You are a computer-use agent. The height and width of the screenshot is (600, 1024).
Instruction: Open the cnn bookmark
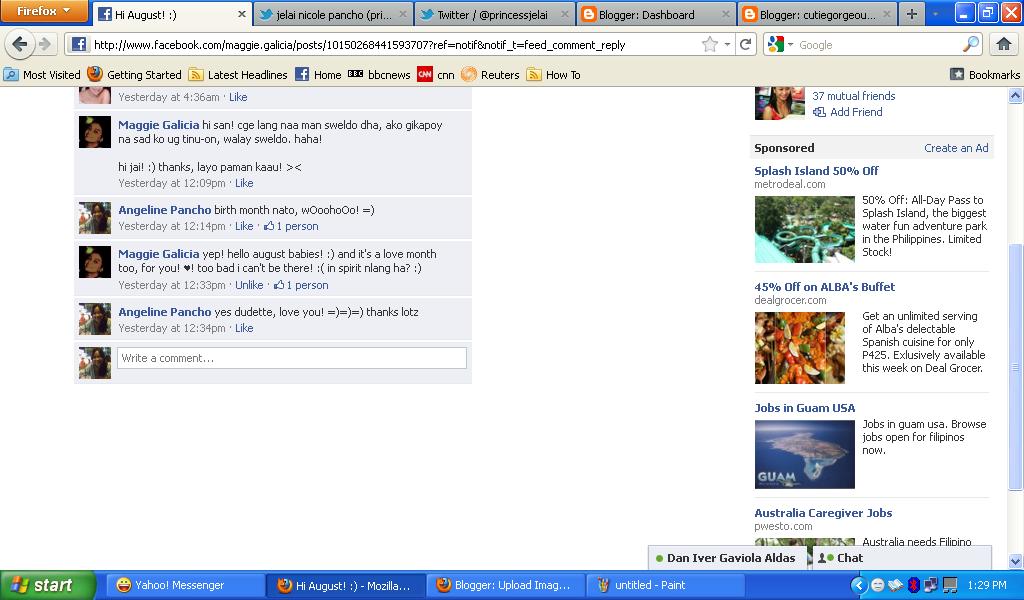point(436,74)
